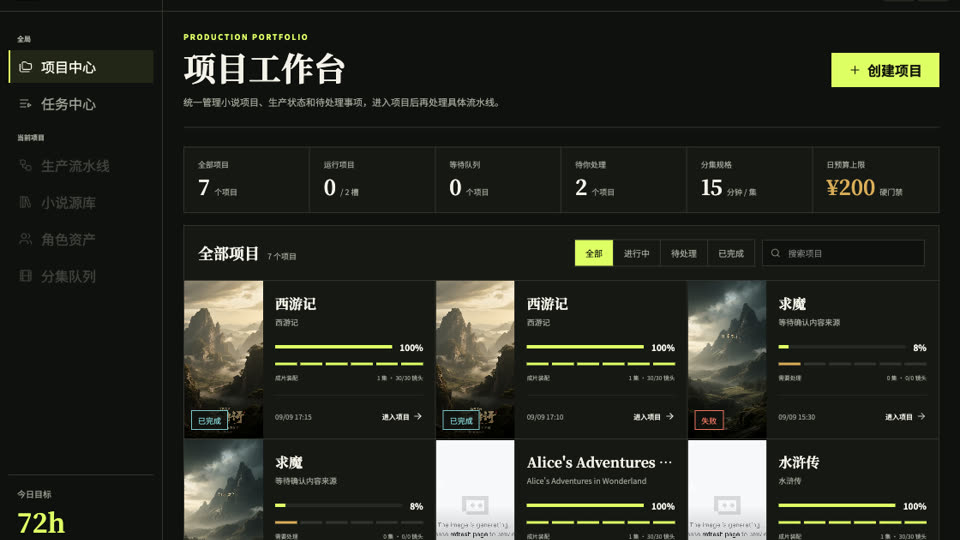Click the 分集规格 15 分钟 stat
Screen dimensions: 960x540
(x=749, y=180)
